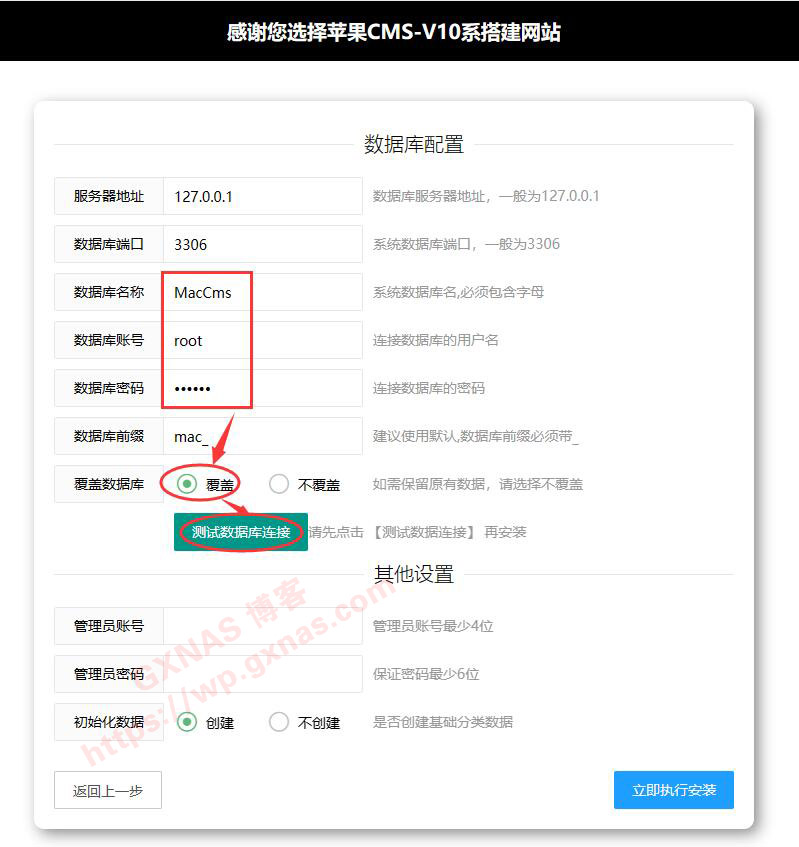Choose the 不创建 radio option

point(279,722)
